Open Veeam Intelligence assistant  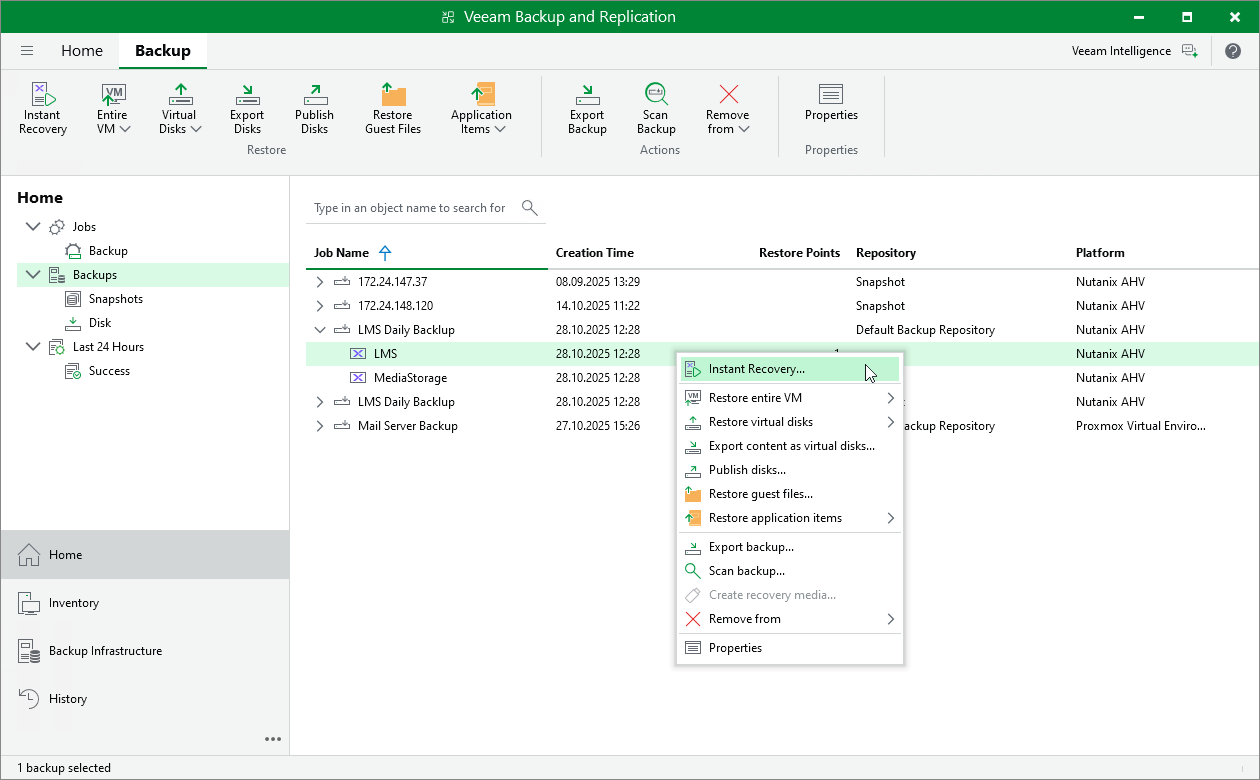[x=1134, y=51]
